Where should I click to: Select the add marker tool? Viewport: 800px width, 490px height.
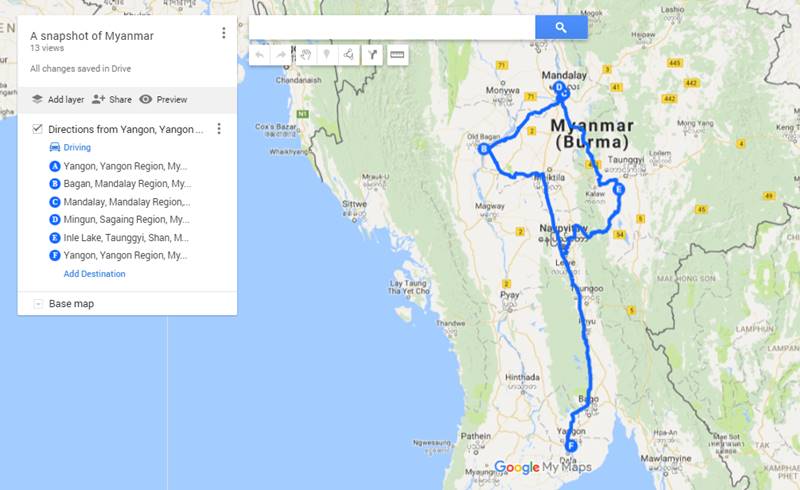coord(327,55)
